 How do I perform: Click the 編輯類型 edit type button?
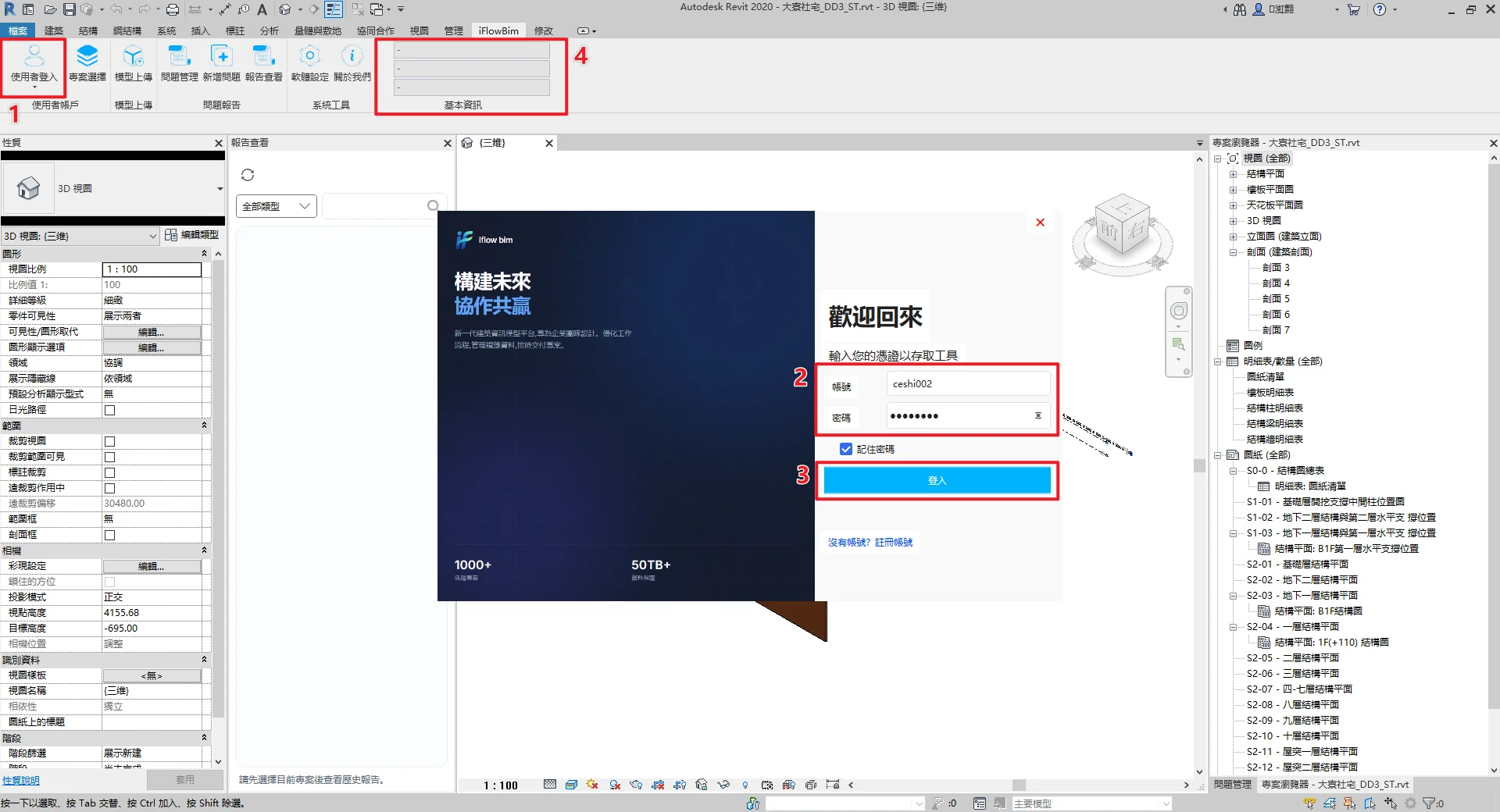[192, 235]
